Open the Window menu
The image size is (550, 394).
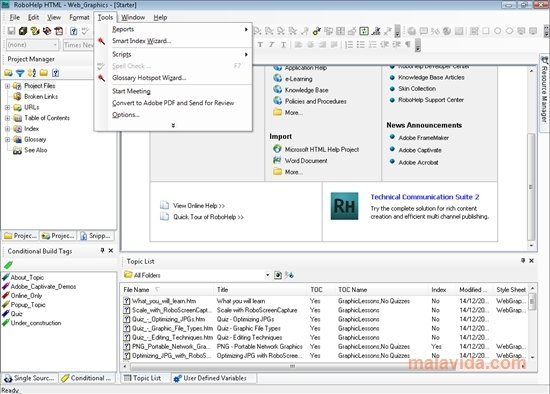click(133, 17)
